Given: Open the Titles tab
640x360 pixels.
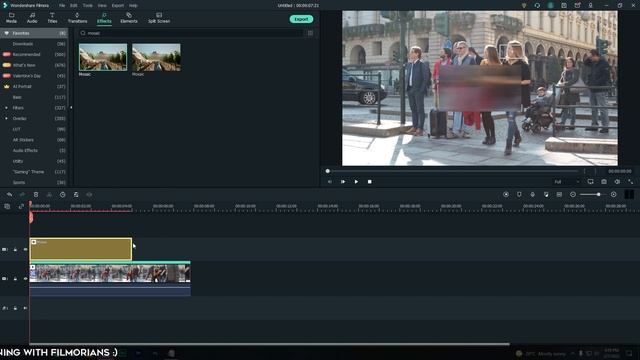Looking at the screenshot, I should (x=52, y=18).
